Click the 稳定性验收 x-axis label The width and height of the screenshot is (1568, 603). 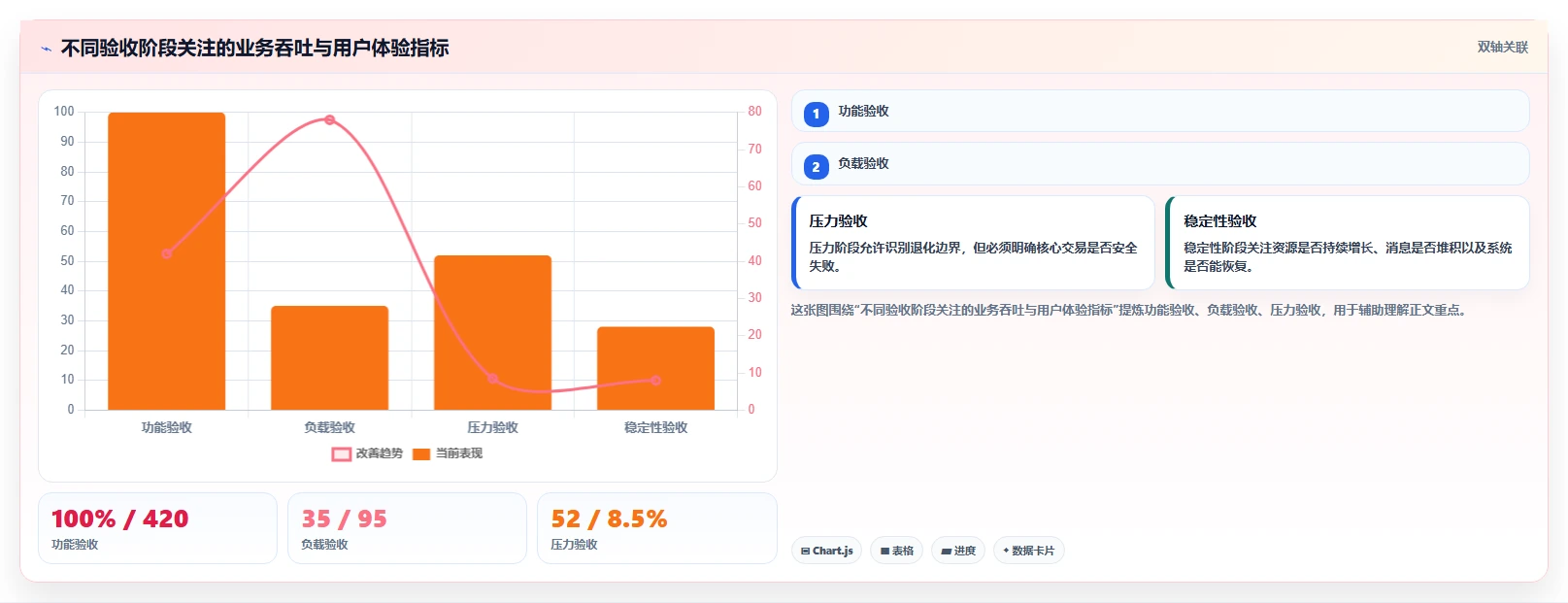tap(655, 427)
